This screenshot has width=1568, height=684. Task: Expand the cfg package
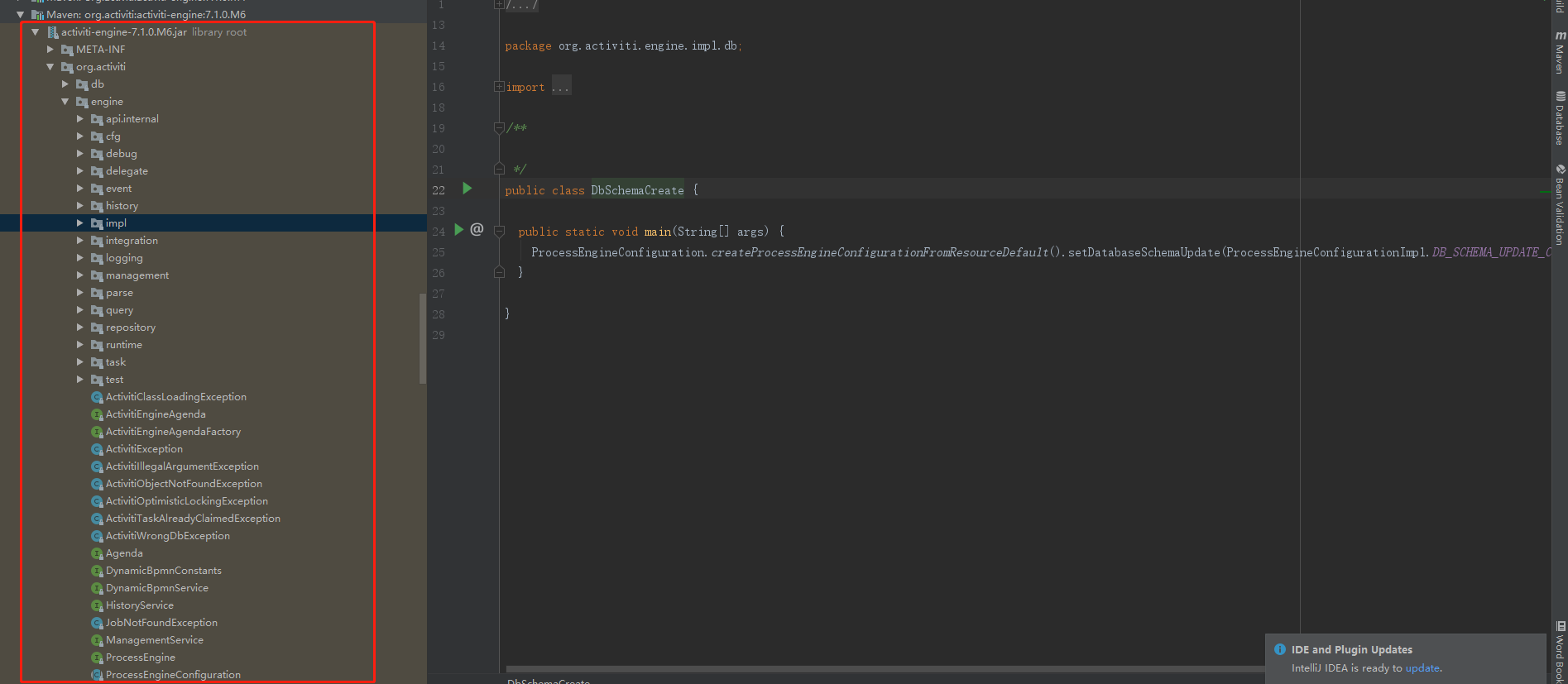79,136
